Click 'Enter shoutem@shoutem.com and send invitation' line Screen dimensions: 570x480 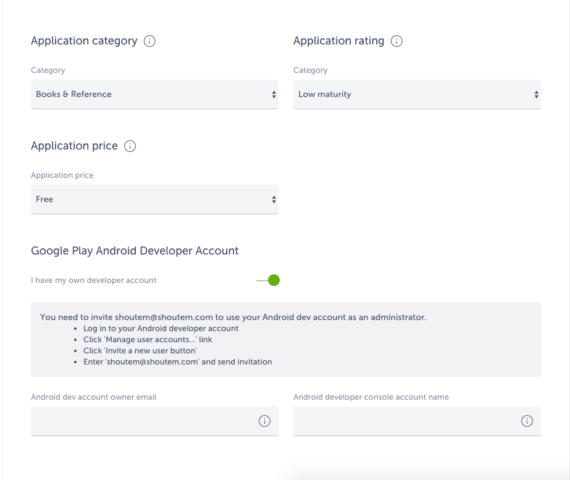point(178,362)
